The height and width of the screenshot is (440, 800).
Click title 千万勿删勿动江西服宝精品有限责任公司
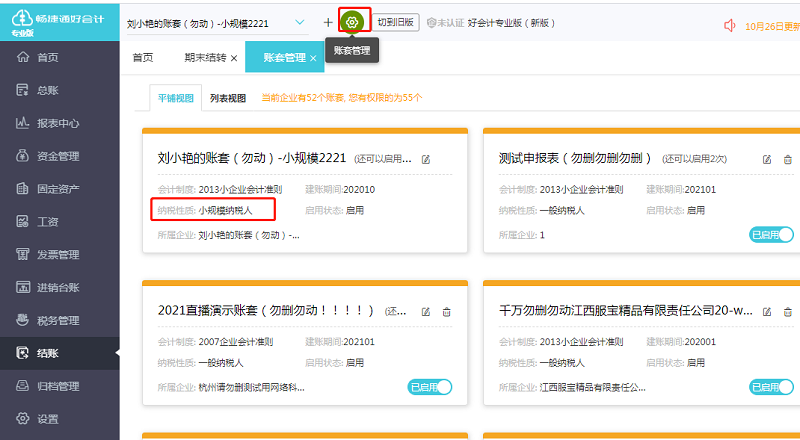pos(626,310)
